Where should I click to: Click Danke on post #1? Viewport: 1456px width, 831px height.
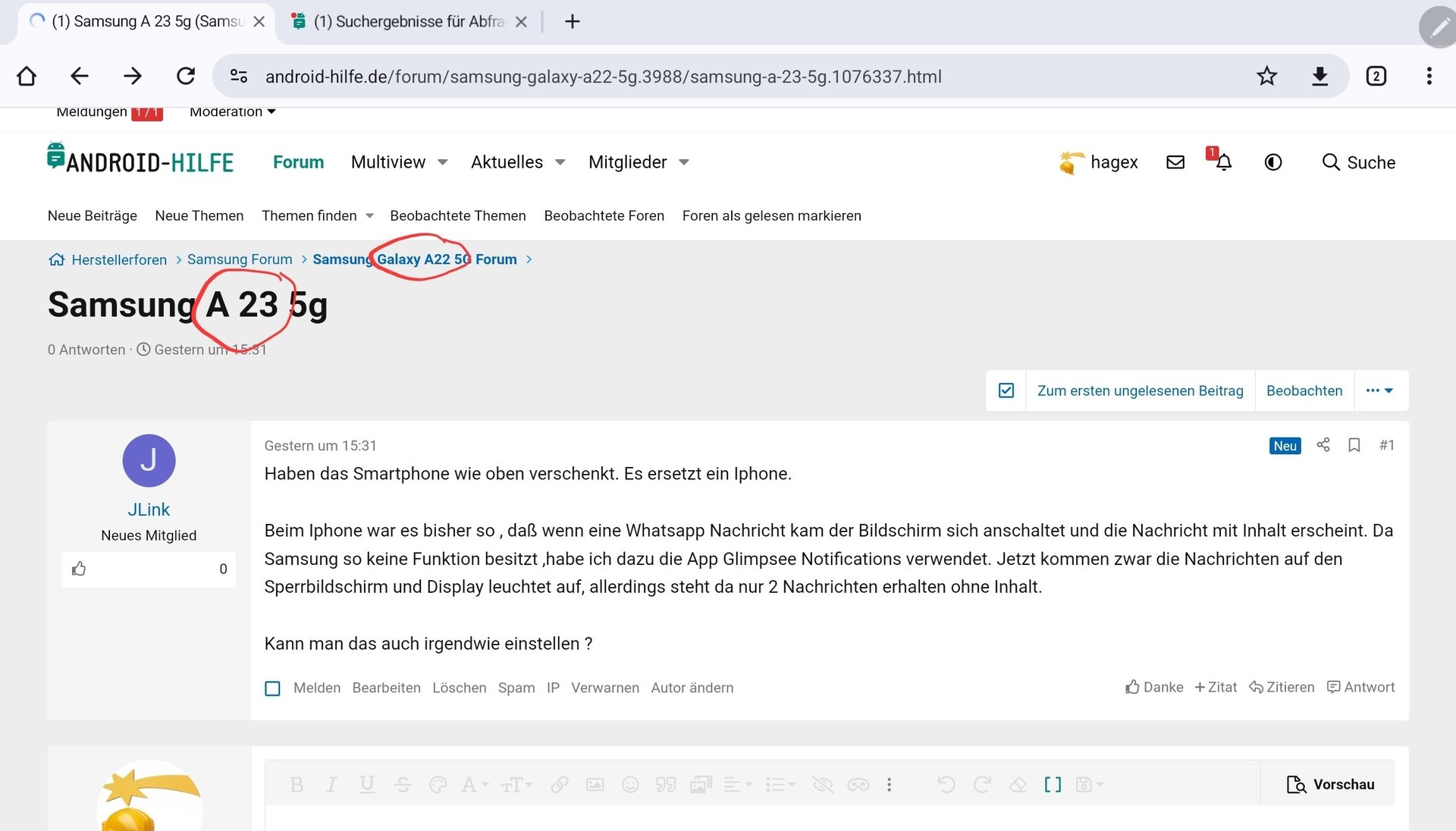(1154, 687)
